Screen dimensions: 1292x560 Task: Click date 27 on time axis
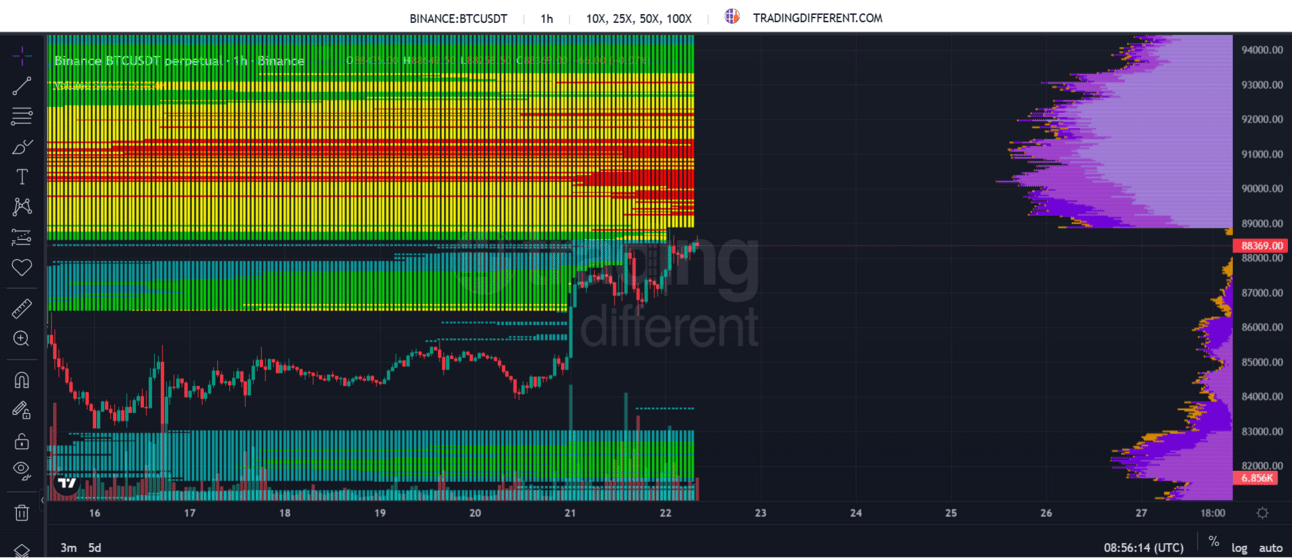1142,514
